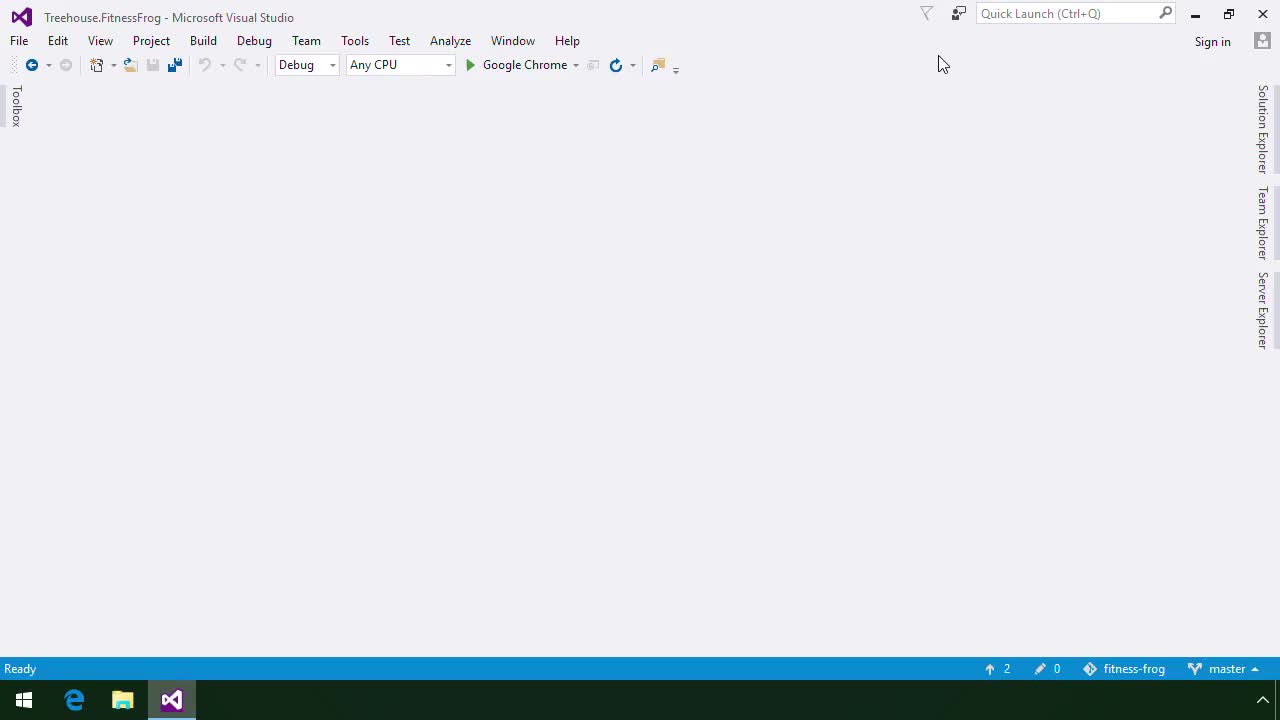
Task: Click the notifications flag icon in the title bar
Action: (x=926, y=14)
